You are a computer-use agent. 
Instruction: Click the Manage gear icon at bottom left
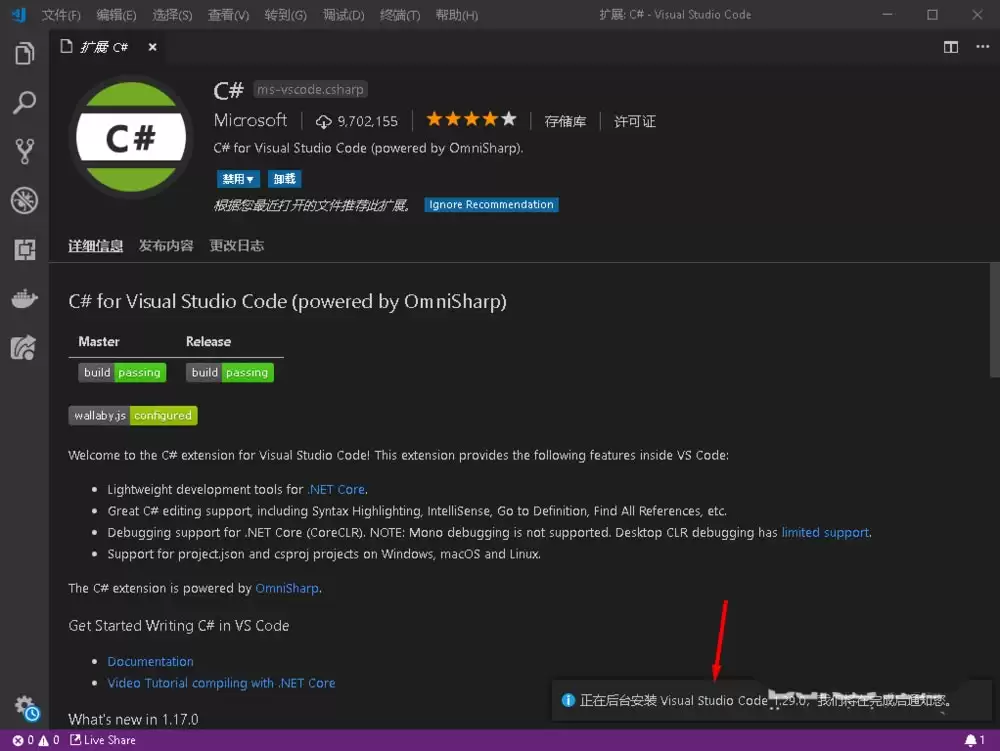[x=24, y=706]
